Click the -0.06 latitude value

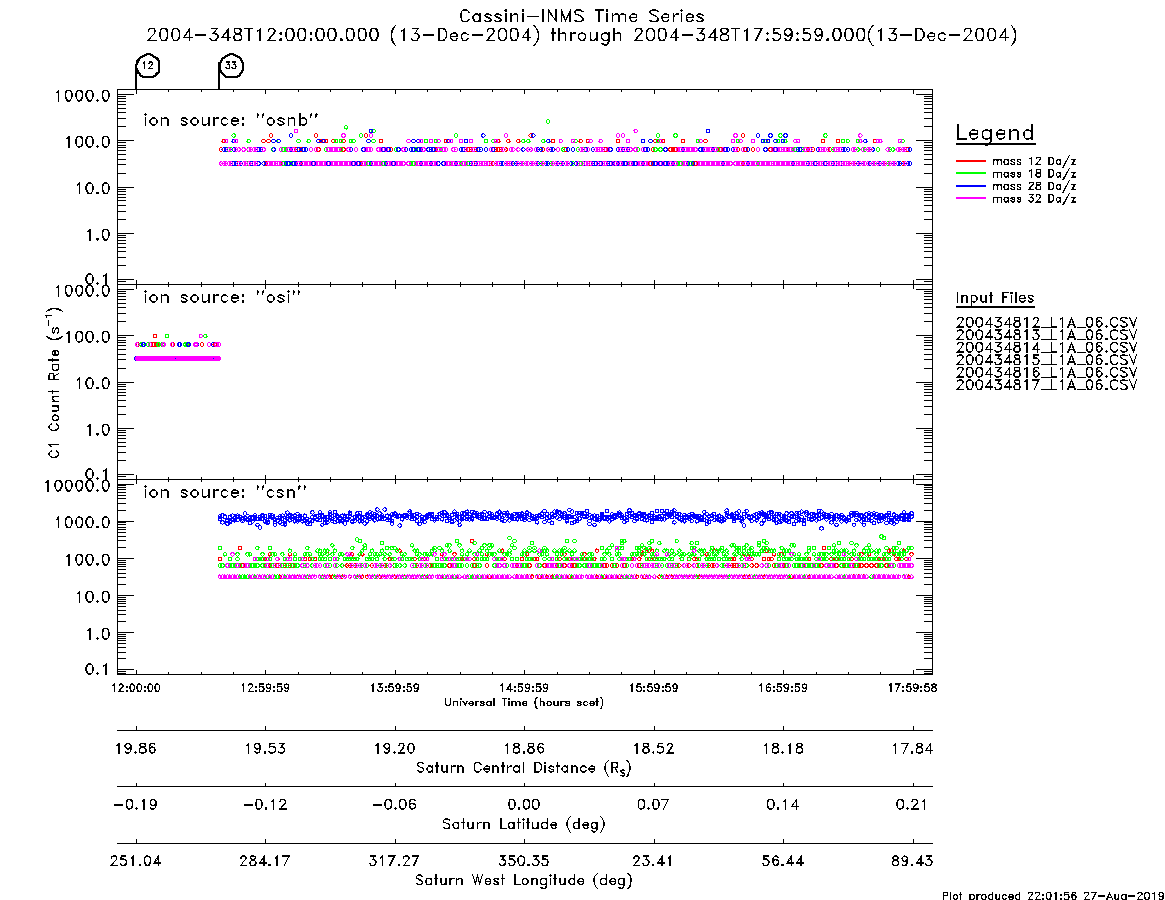click(395, 805)
